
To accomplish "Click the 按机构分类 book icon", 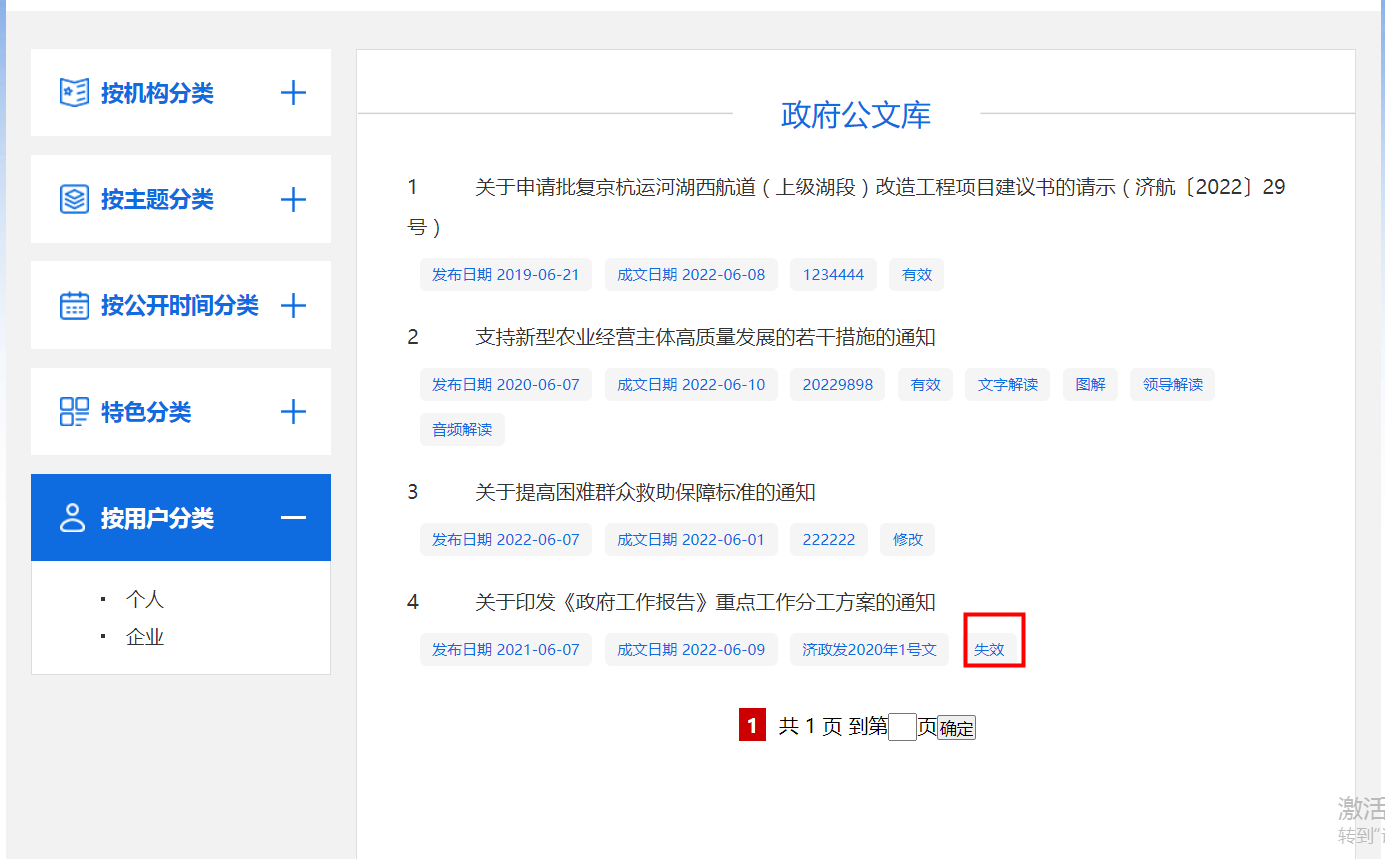I will coord(74,93).
